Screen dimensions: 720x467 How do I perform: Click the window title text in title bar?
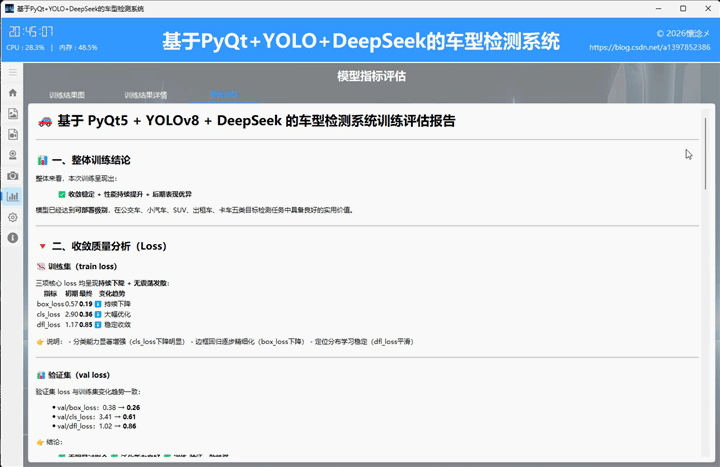point(80,9)
